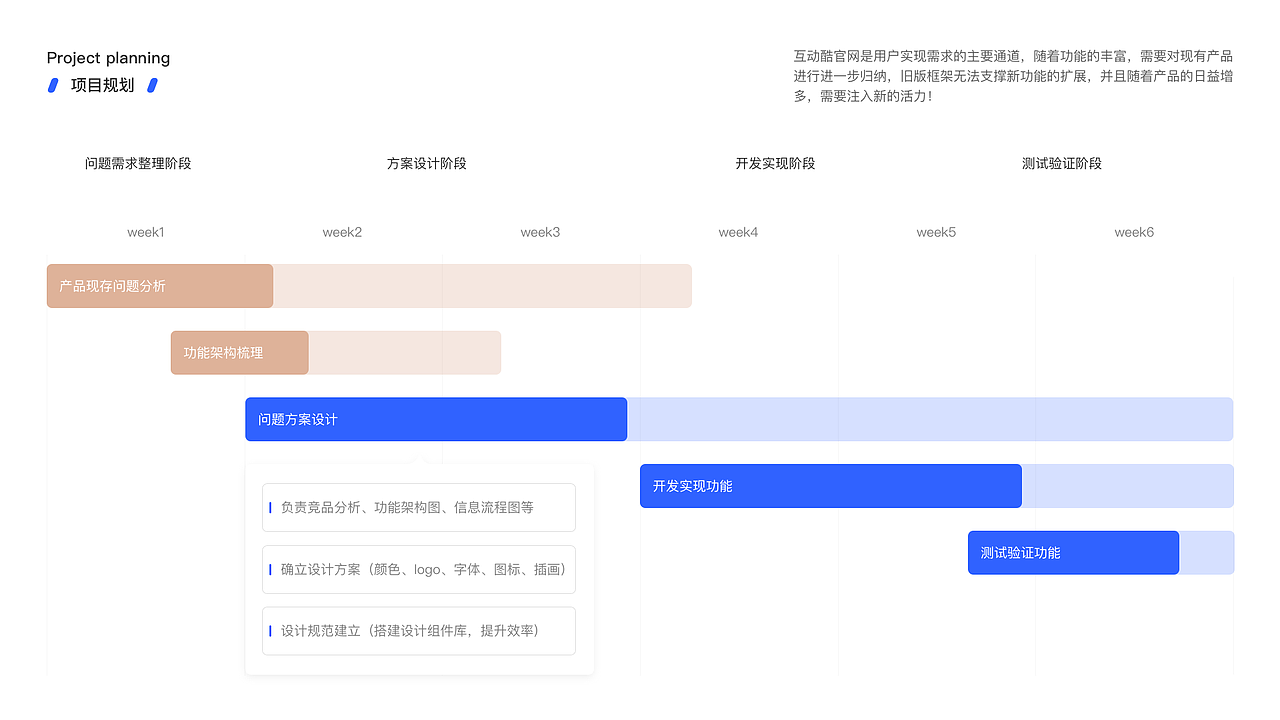Select the 产品现存问题分析 task bar
The width and height of the screenshot is (1280, 720).
click(159, 285)
